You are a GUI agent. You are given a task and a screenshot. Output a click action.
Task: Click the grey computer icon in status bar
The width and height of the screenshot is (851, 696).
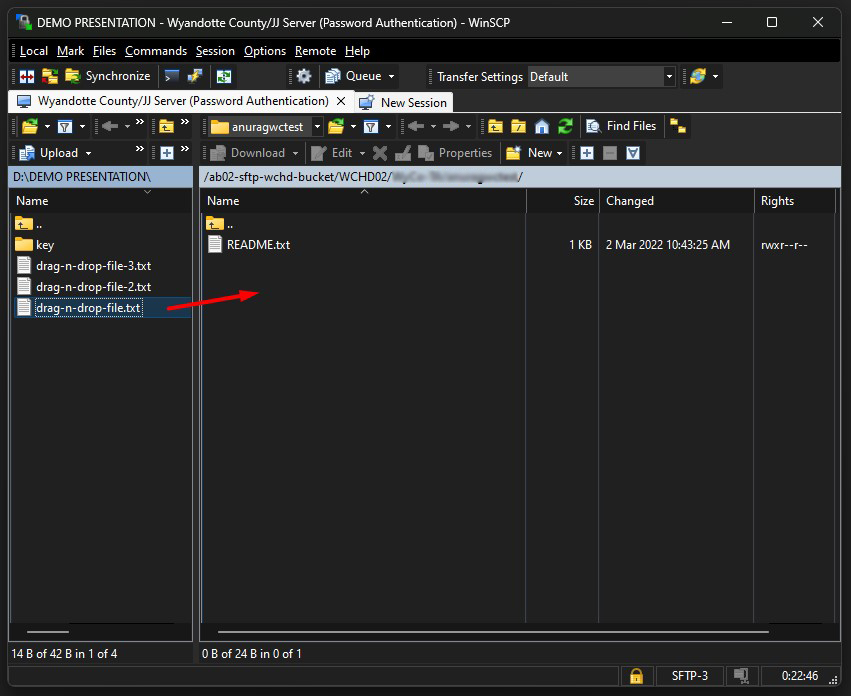(x=741, y=676)
